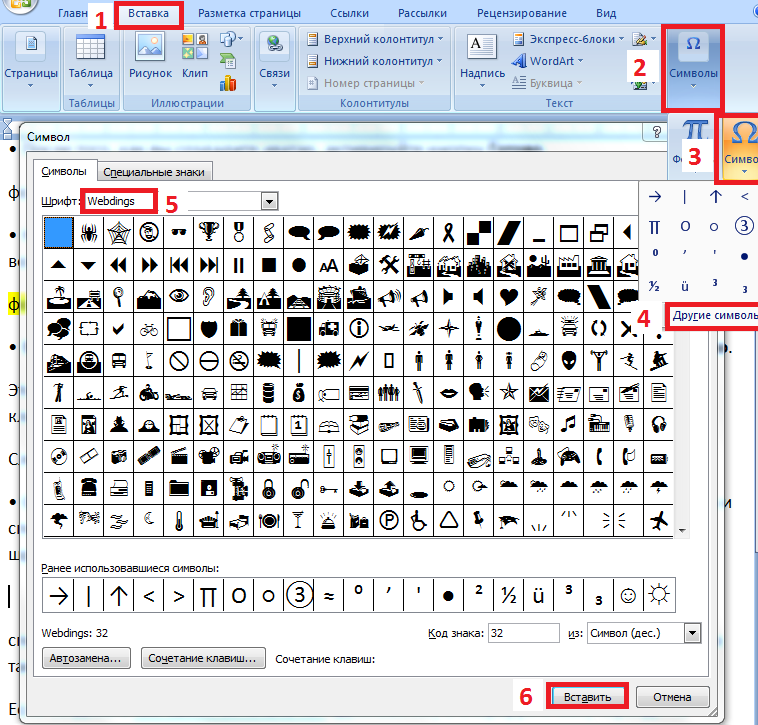The width and height of the screenshot is (758, 725).
Task: Select the theater masks symbol
Action: click(539, 425)
